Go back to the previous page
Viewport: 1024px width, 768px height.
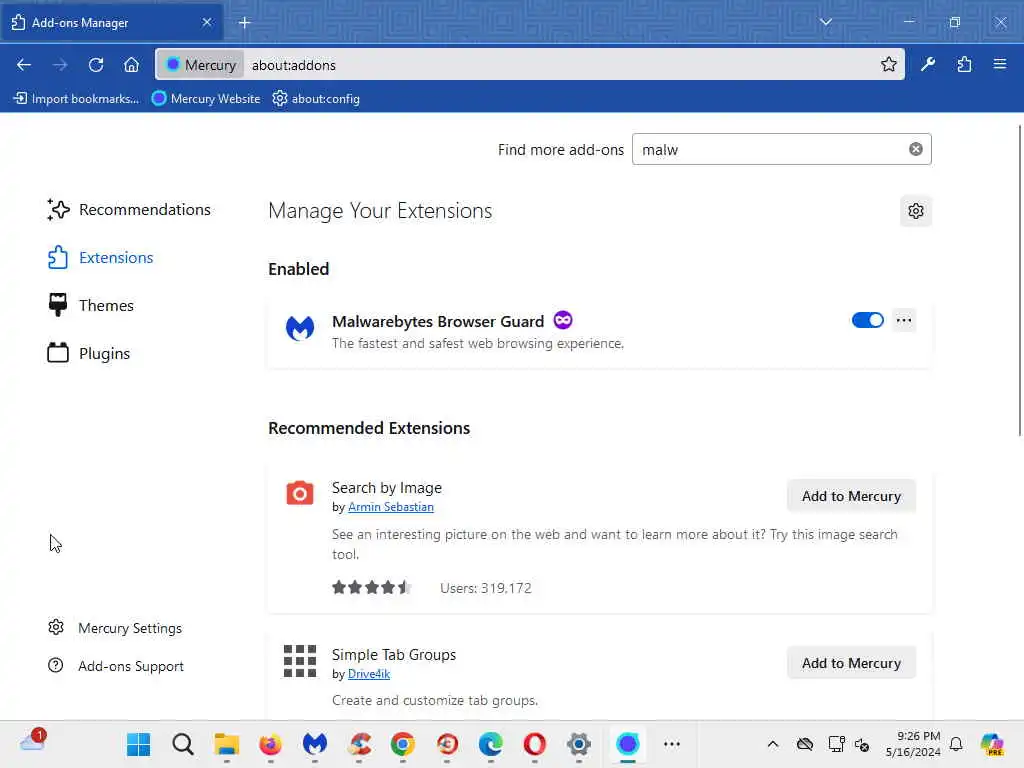click(x=24, y=65)
